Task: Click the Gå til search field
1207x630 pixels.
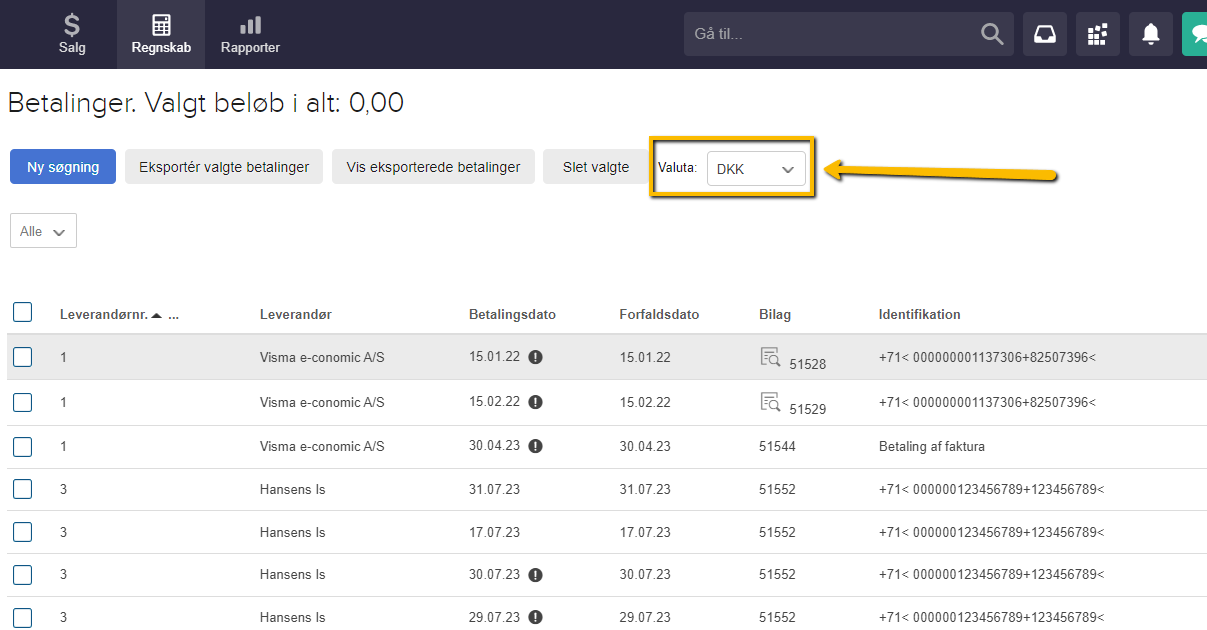Action: click(x=830, y=34)
